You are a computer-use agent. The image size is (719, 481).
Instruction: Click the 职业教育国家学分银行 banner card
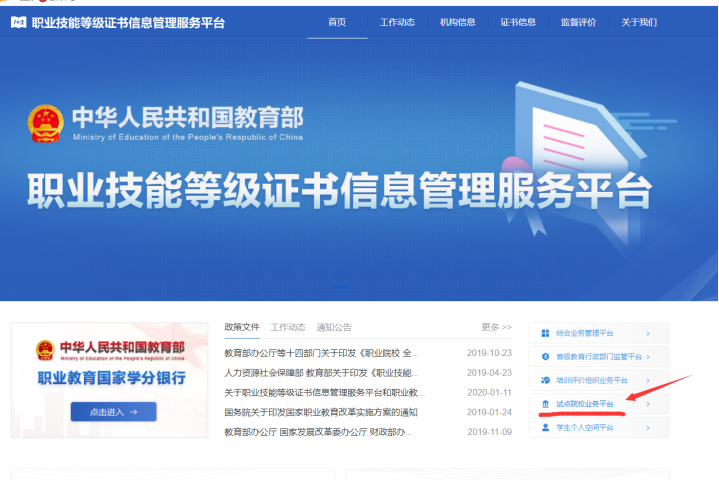(x=109, y=379)
